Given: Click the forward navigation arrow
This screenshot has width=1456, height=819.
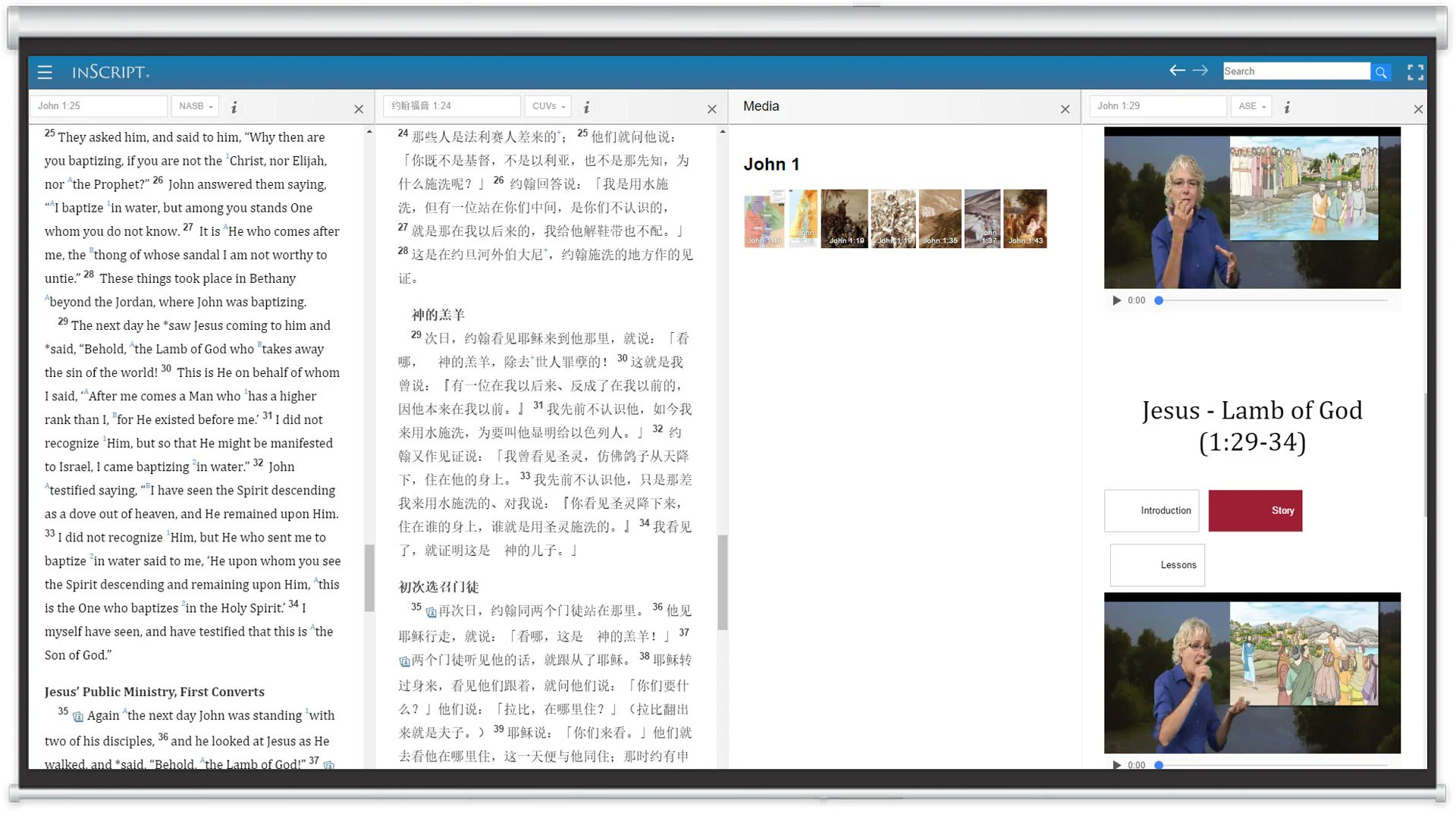Looking at the screenshot, I should tap(1200, 71).
